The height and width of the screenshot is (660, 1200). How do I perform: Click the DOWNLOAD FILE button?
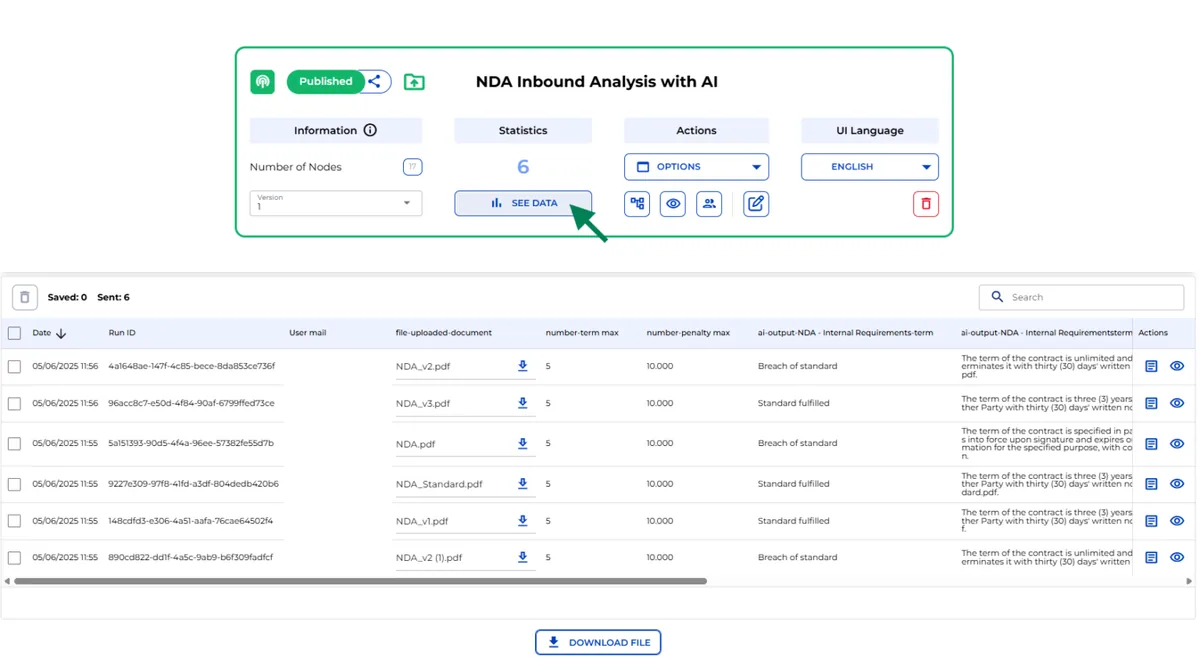click(598, 642)
